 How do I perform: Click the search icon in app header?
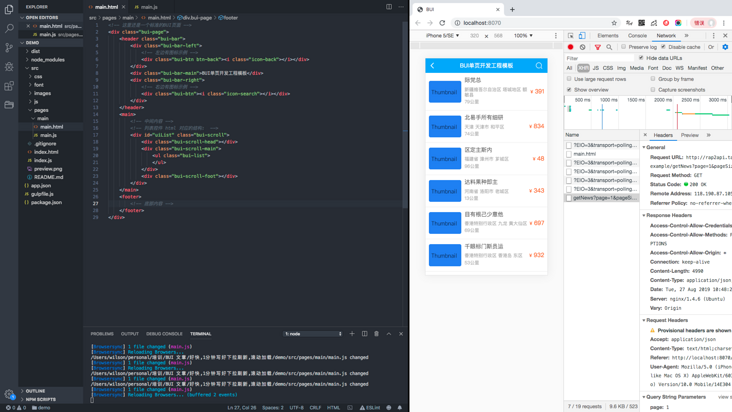pos(538,66)
